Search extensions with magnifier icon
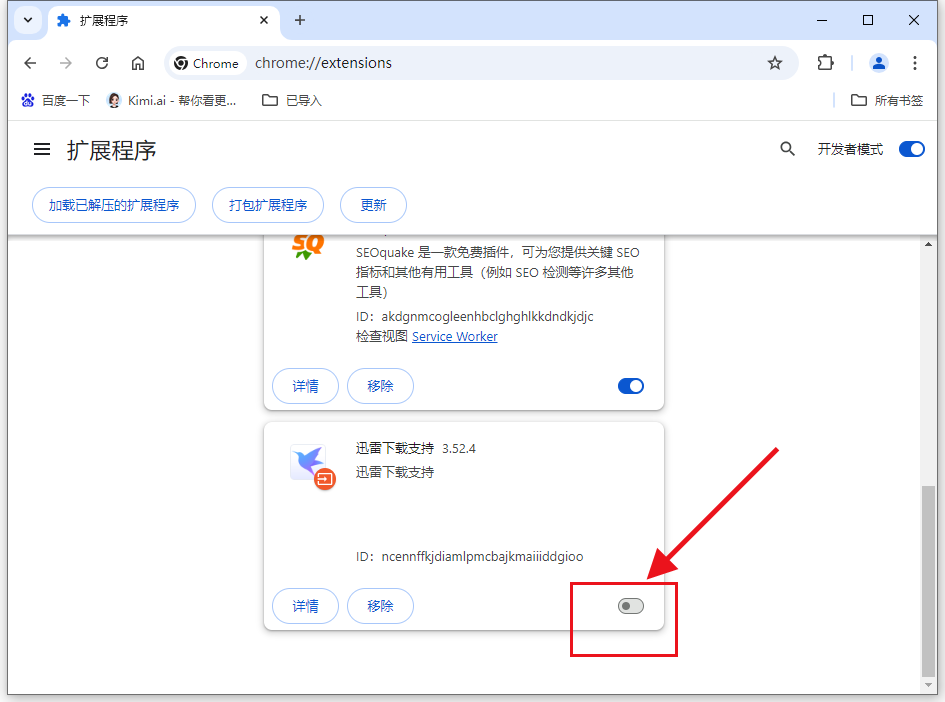 tap(787, 149)
